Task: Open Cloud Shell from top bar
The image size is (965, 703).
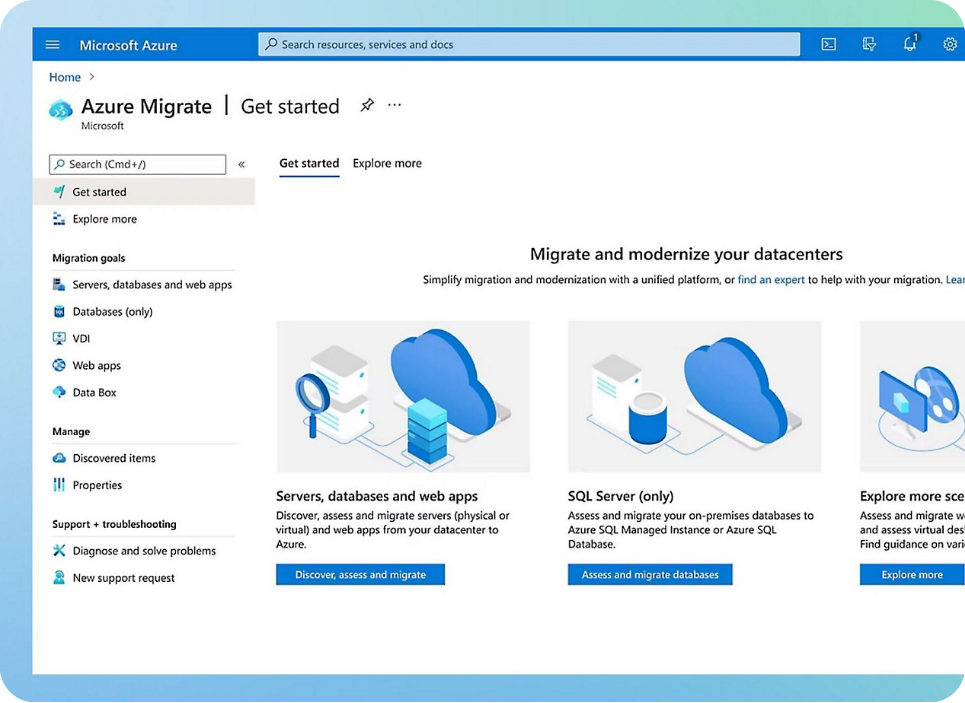Action: pyautogui.click(x=829, y=44)
